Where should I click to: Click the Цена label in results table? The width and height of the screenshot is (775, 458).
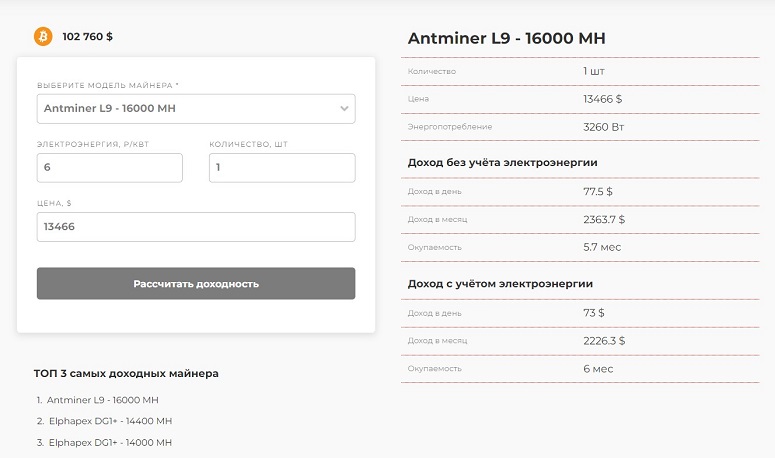coord(418,99)
